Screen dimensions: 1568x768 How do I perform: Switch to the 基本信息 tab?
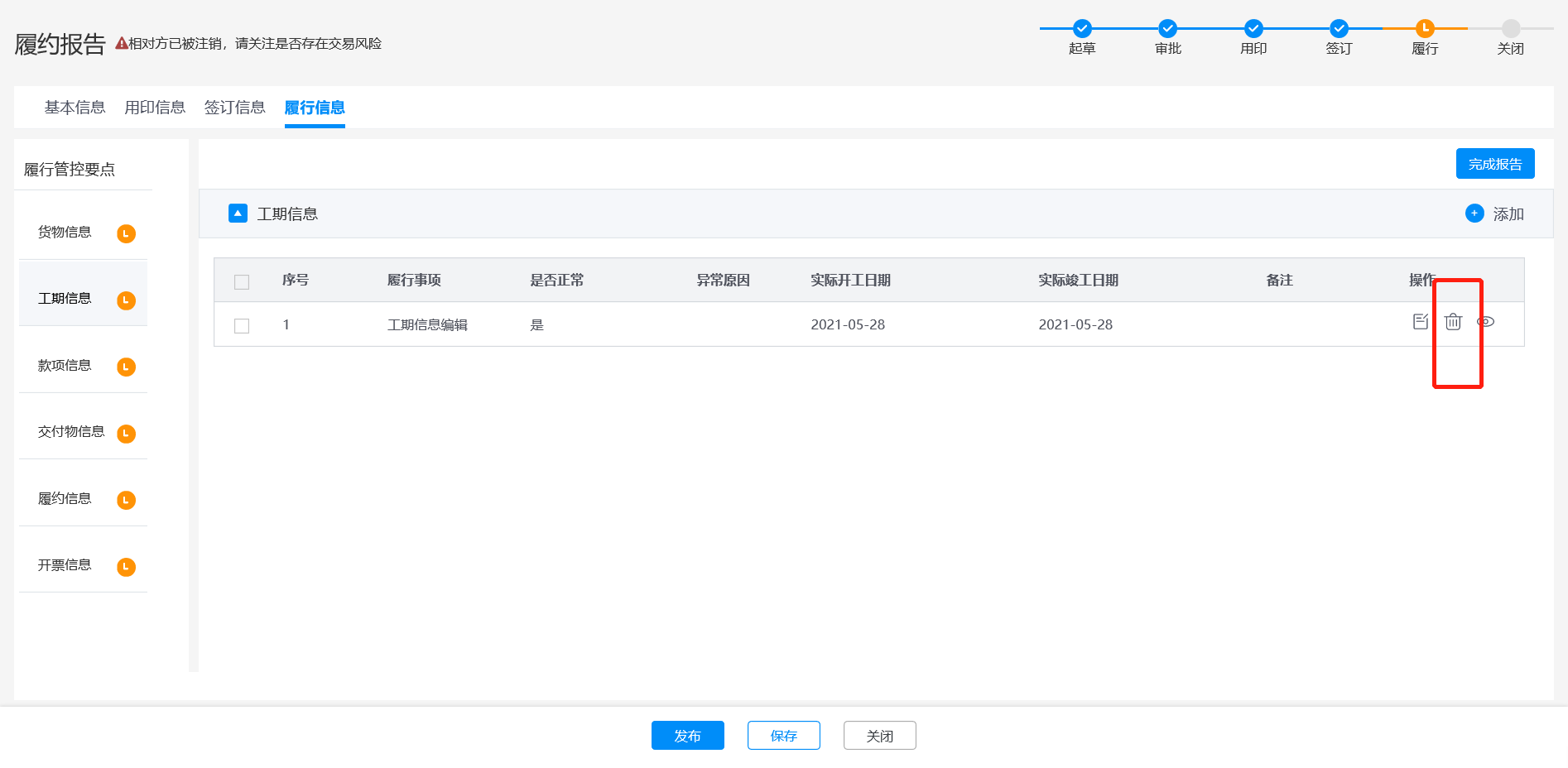[x=75, y=108]
